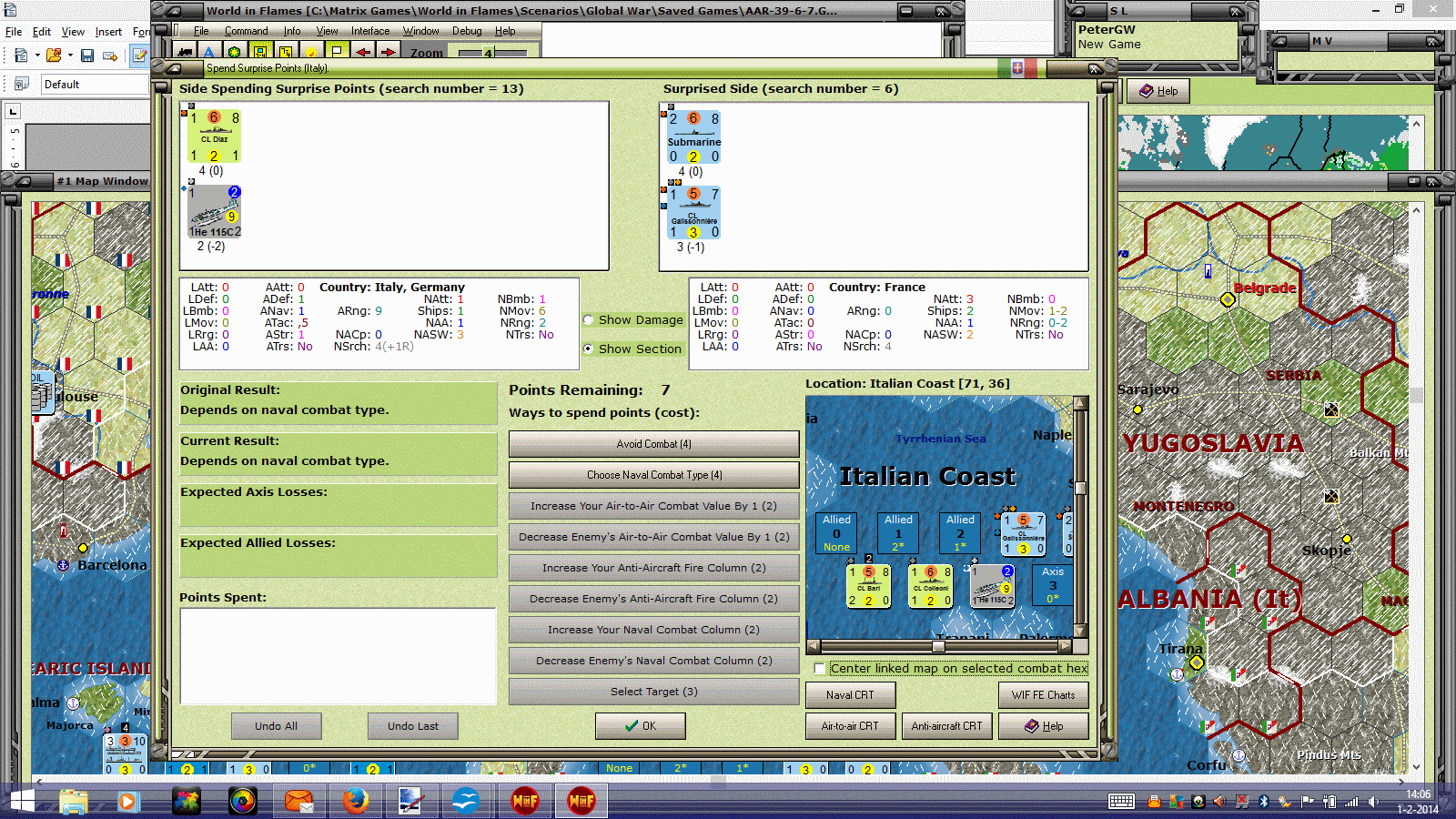Click the Help button in surprise points dialog
The image size is (1456, 819).
pyautogui.click(x=1043, y=726)
